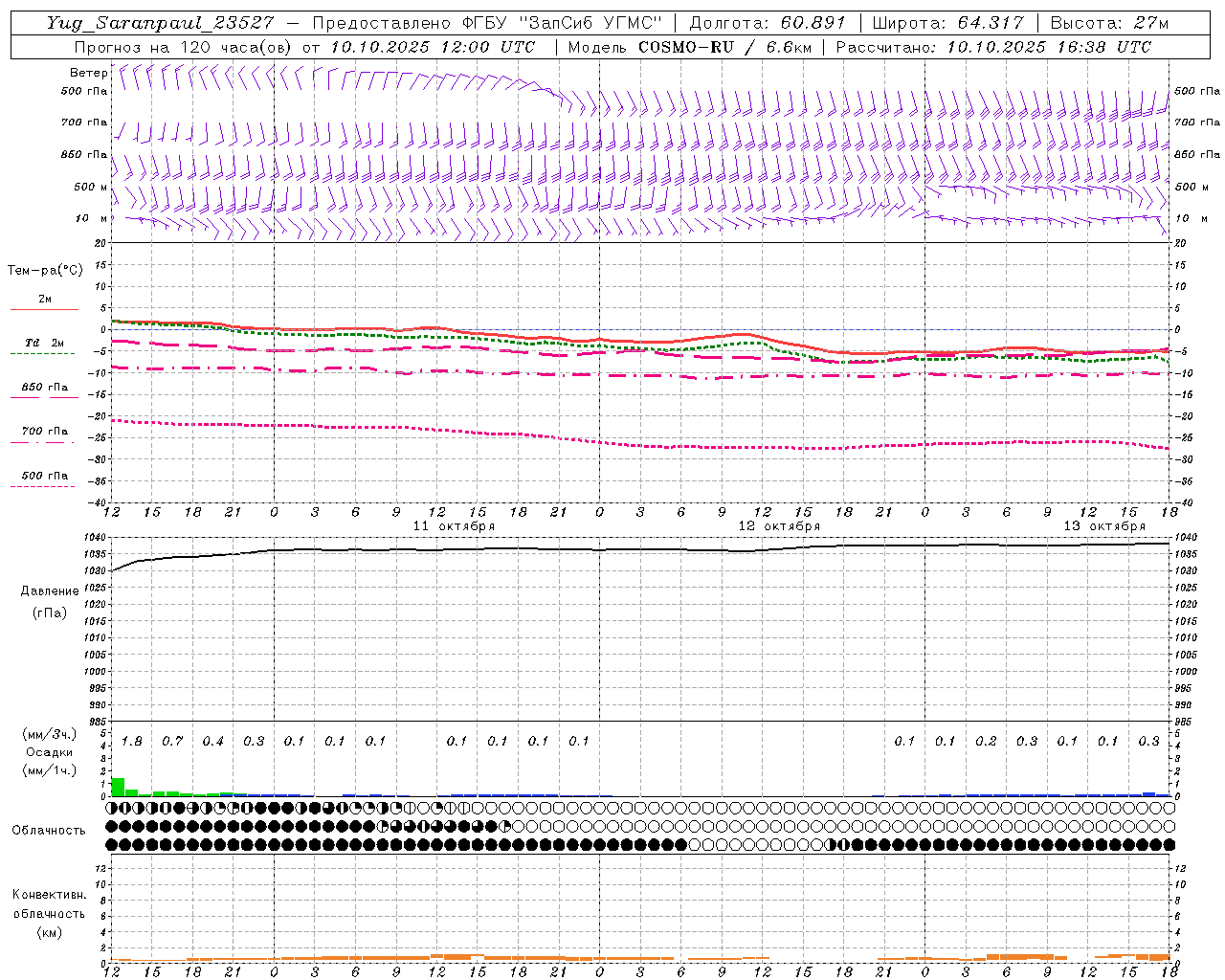Click the station title Yug_Saranpaul_23527
This screenshot has width=1225, height=980.
coord(160,23)
